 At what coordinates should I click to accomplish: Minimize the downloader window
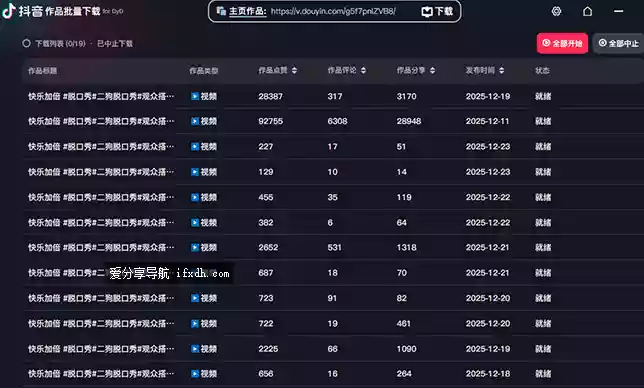619,11
